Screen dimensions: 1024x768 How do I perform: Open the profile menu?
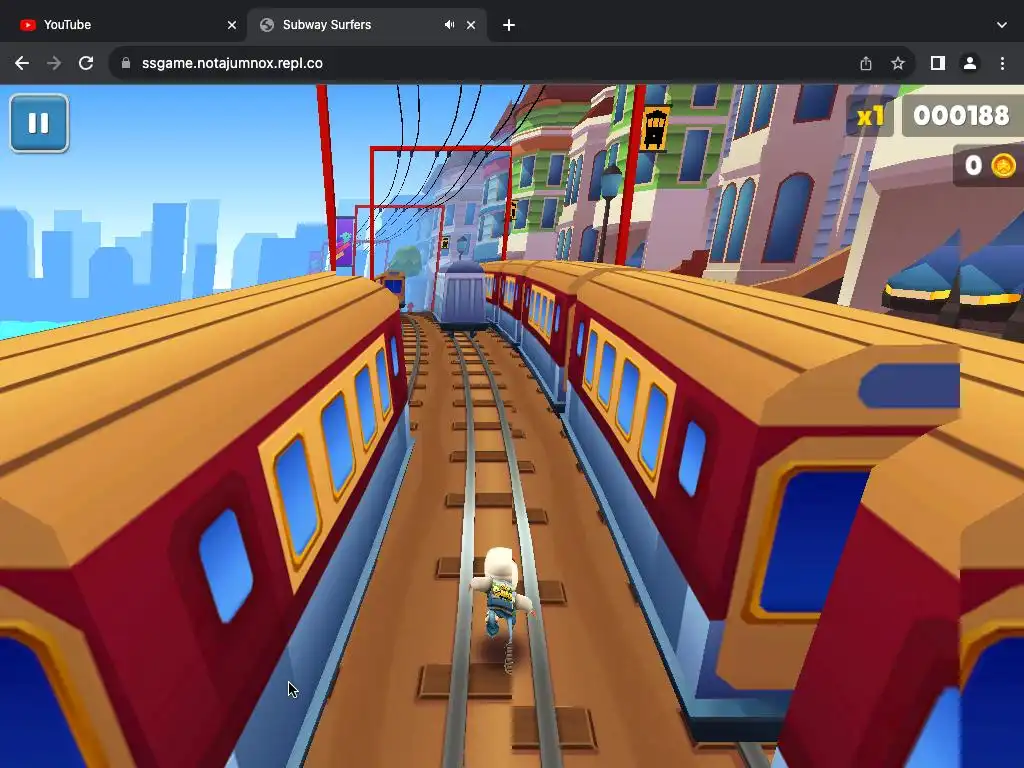click(970, 63)
